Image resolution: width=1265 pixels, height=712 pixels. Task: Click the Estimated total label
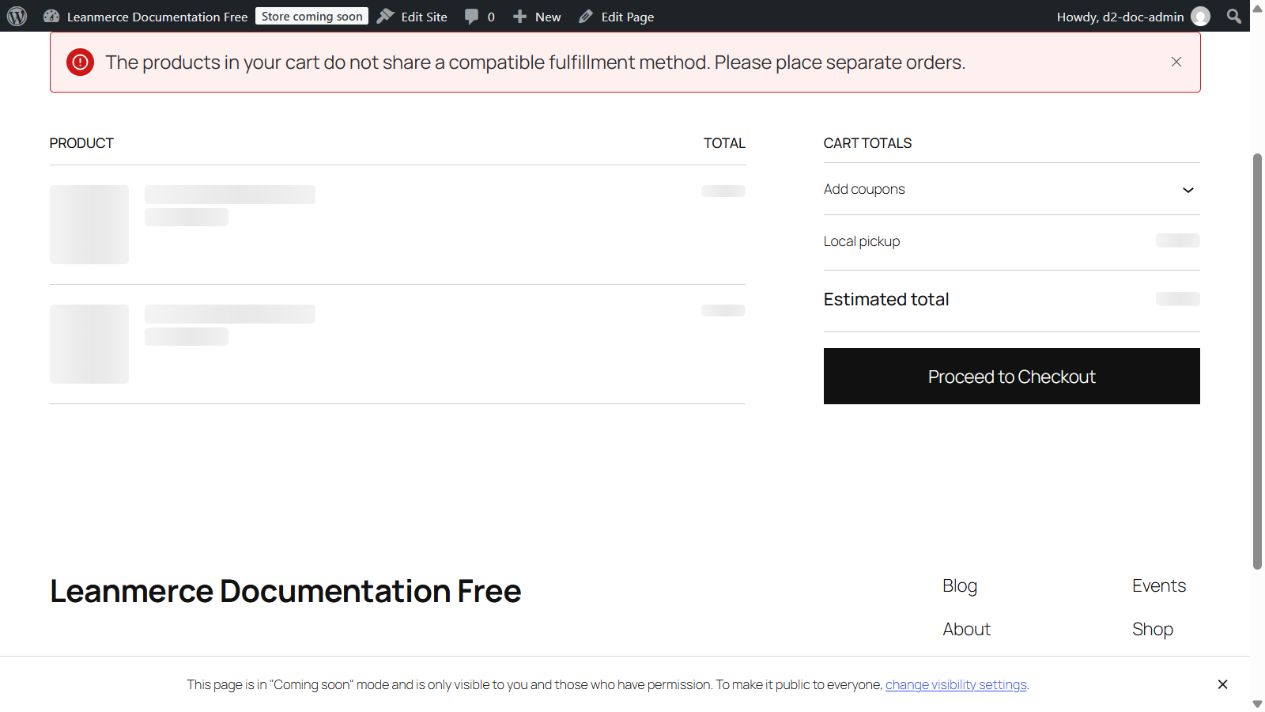(886, 299)
